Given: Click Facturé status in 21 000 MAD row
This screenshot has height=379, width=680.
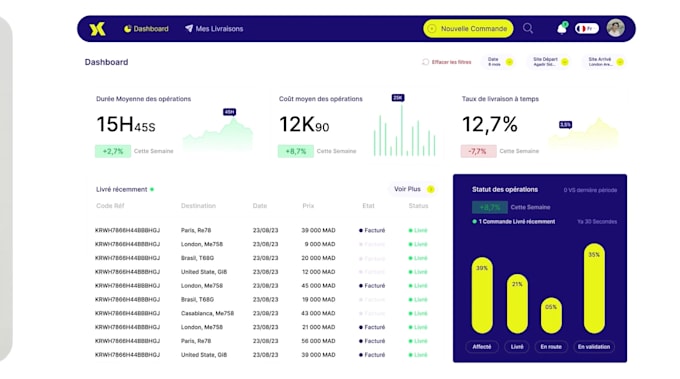Looking at the screenshot, I should point(372,327).
